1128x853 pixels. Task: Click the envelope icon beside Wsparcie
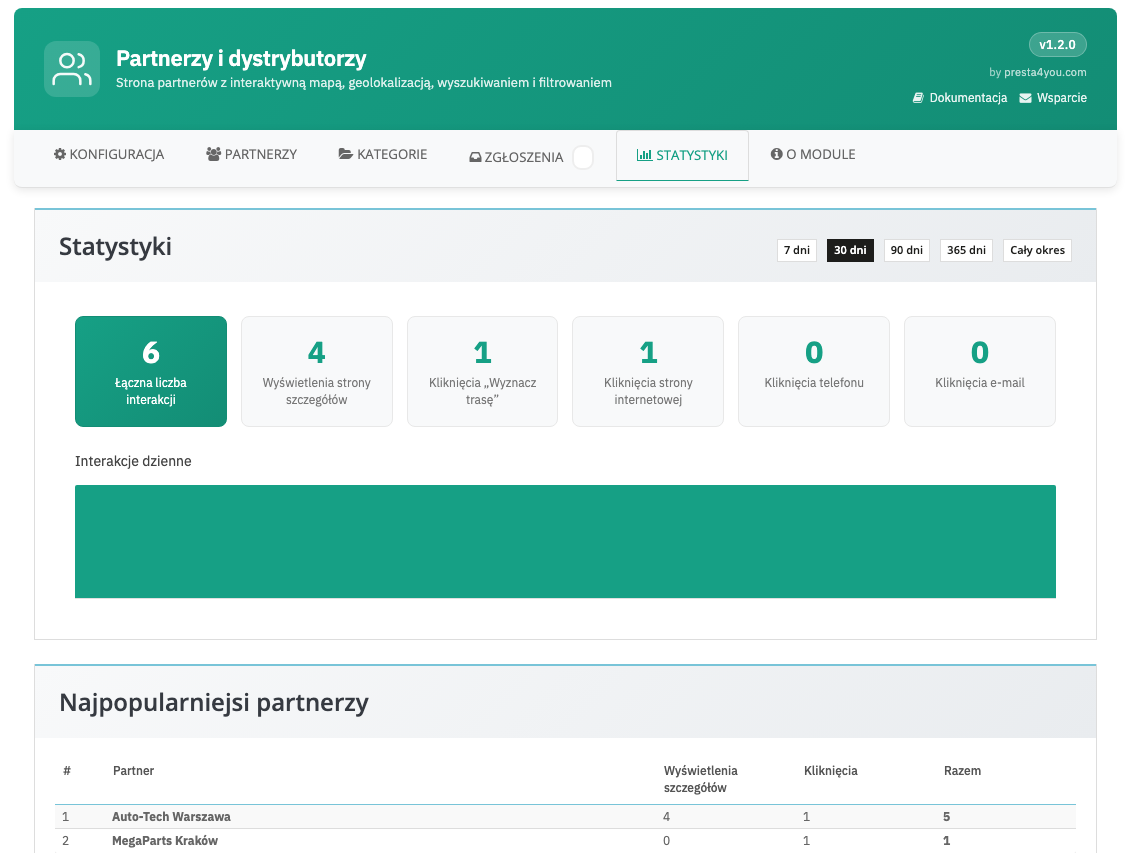tap(1025, 98)
